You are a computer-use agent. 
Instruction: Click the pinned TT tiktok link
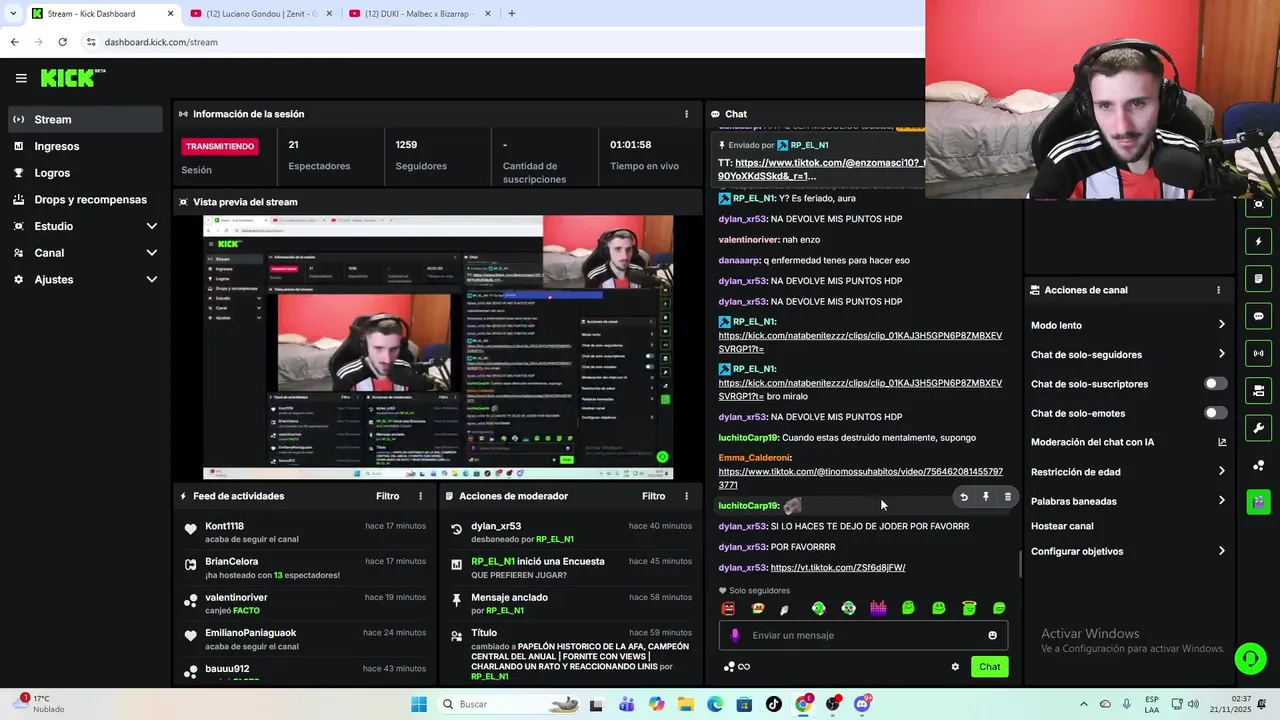822,169
